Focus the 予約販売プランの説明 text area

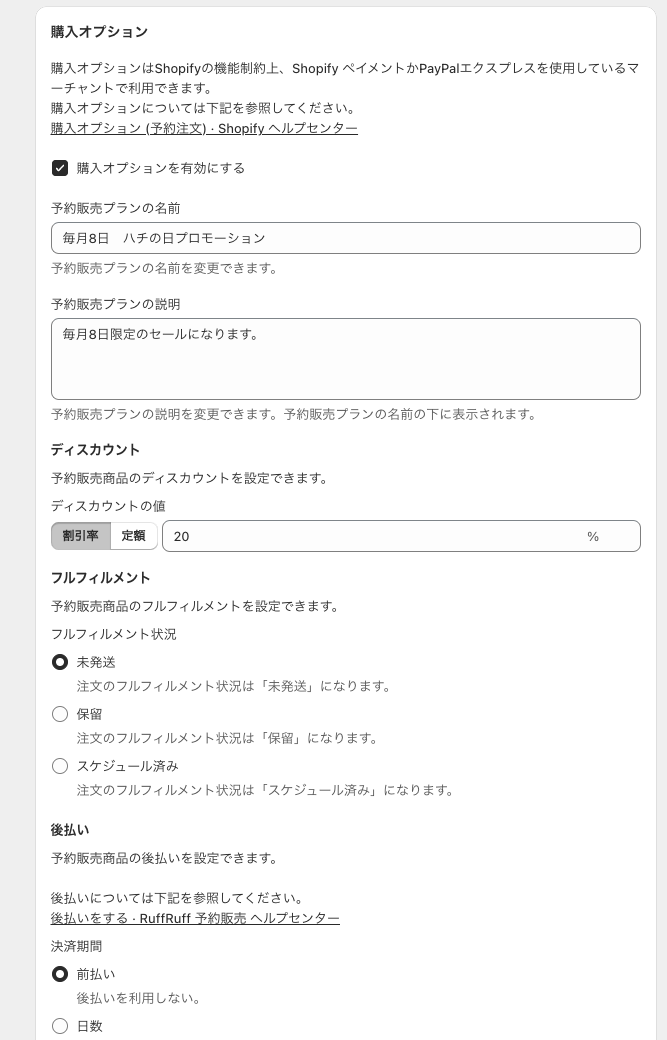[x=345, y=359]
